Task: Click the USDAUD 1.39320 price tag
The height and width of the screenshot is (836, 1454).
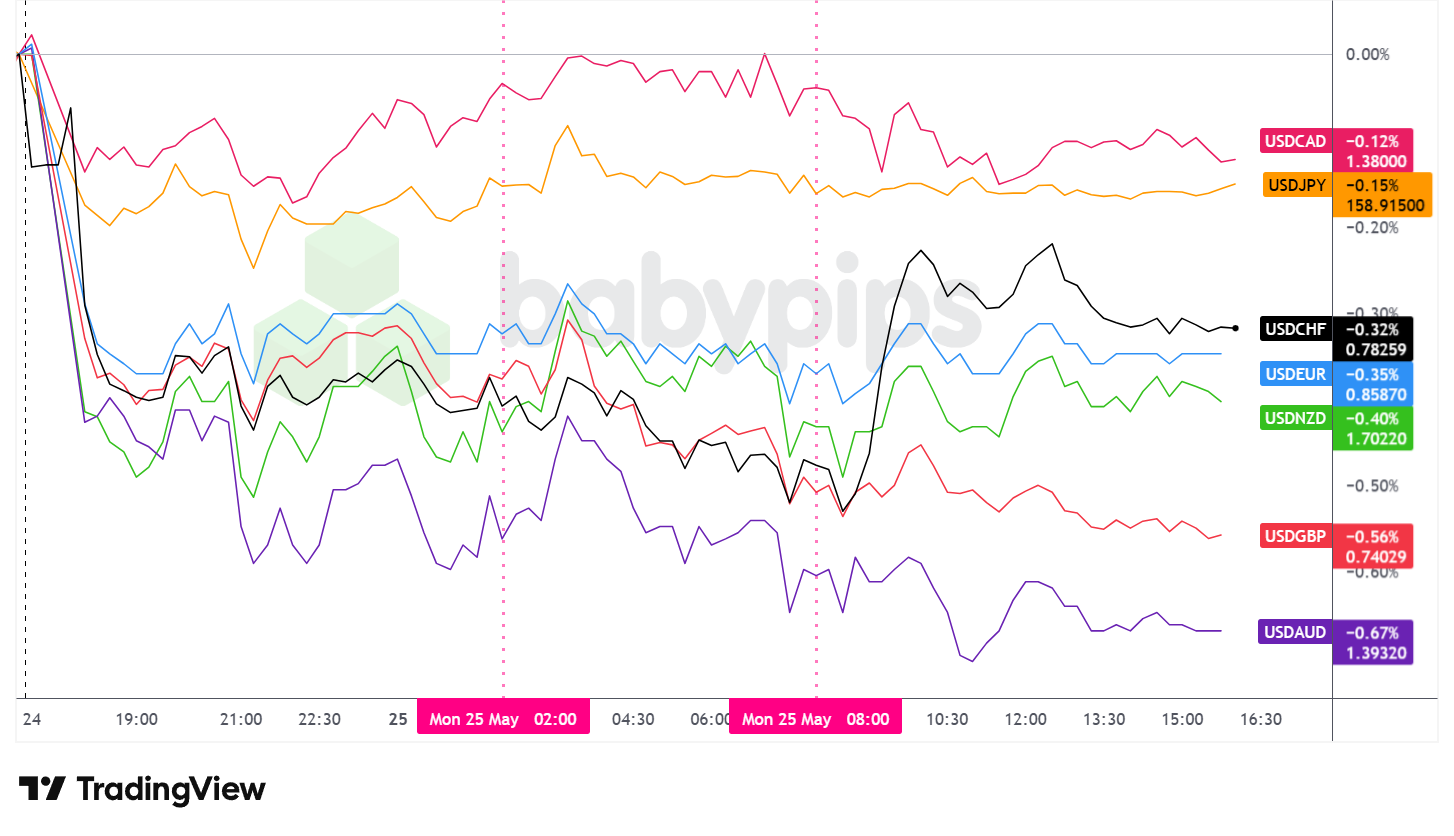Action: (x=1373, y=654)
